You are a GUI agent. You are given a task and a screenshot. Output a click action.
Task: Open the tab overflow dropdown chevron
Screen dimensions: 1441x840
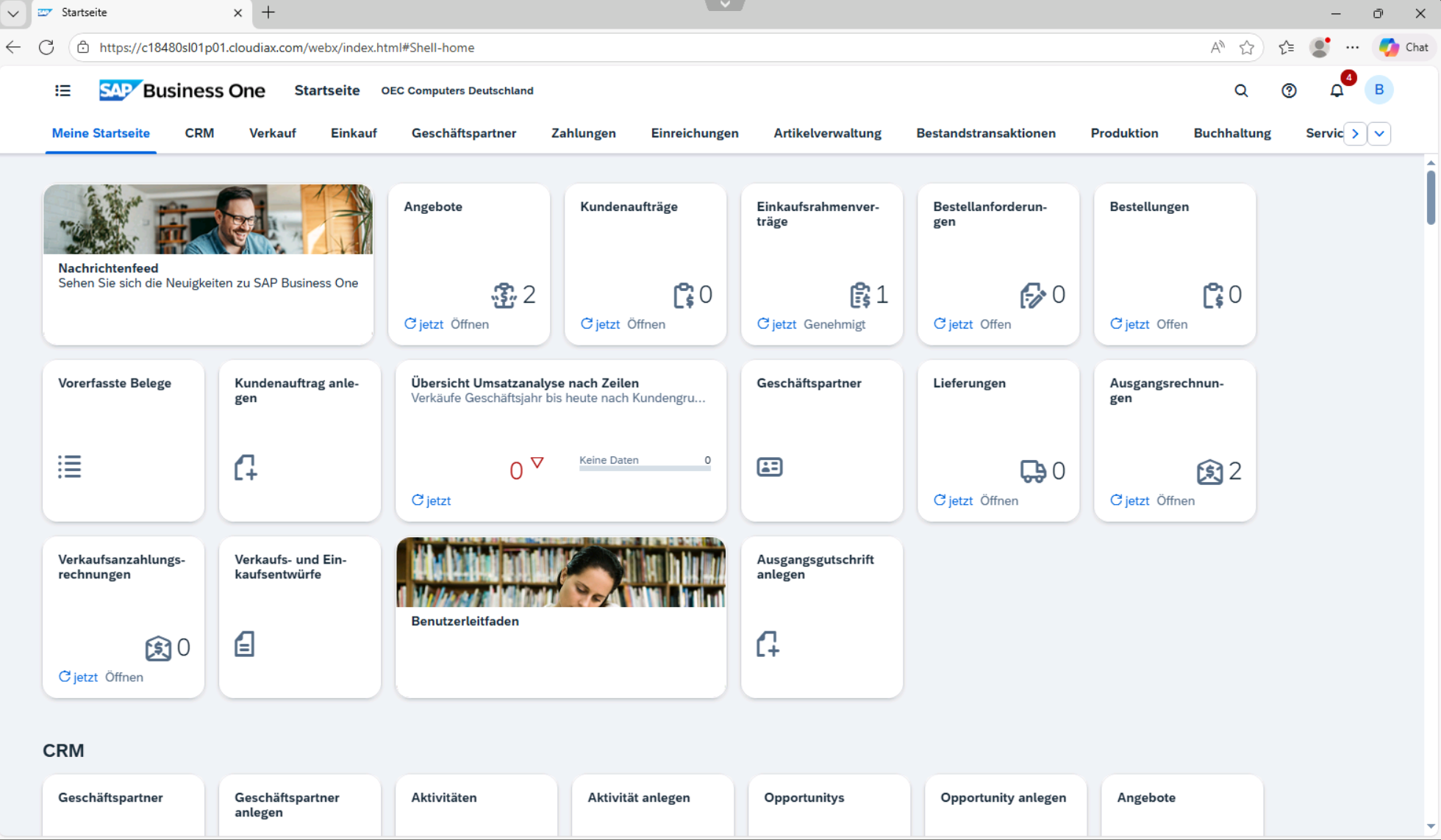click(x=1379, y=133)
